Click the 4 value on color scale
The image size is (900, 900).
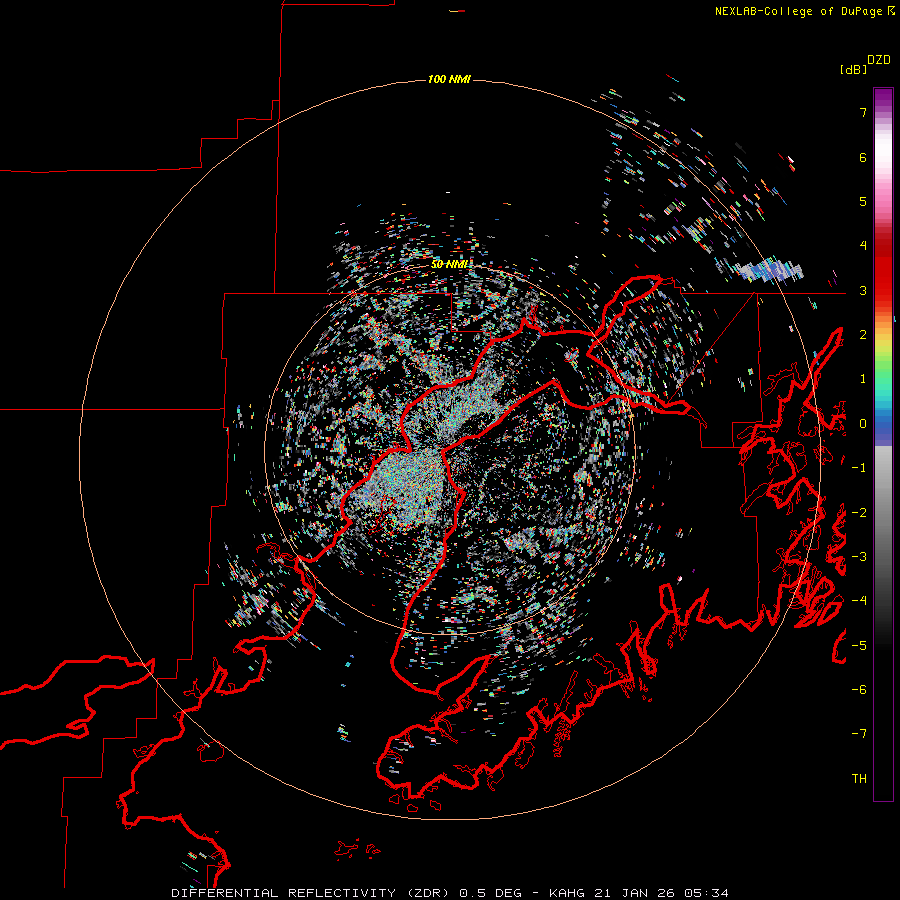(x=863, y=246)
